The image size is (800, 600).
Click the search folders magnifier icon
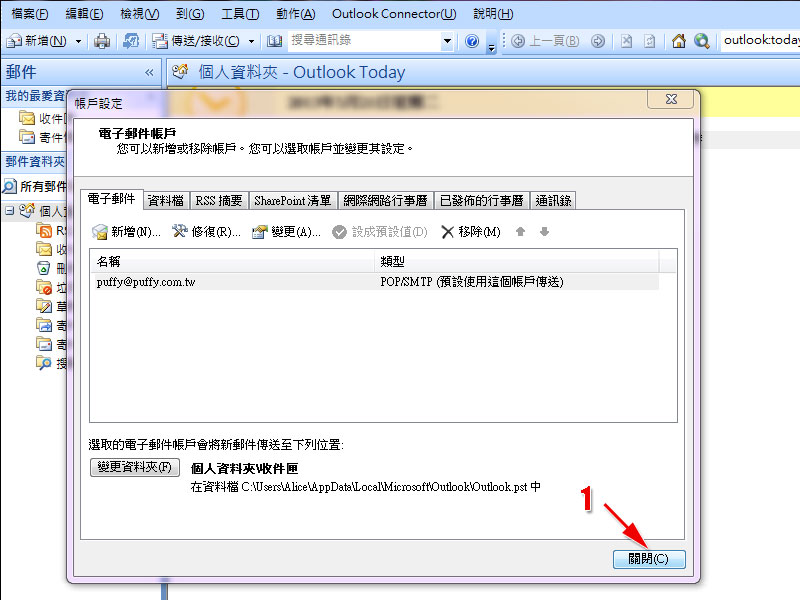pyautogui.click(x=44, y=363)
